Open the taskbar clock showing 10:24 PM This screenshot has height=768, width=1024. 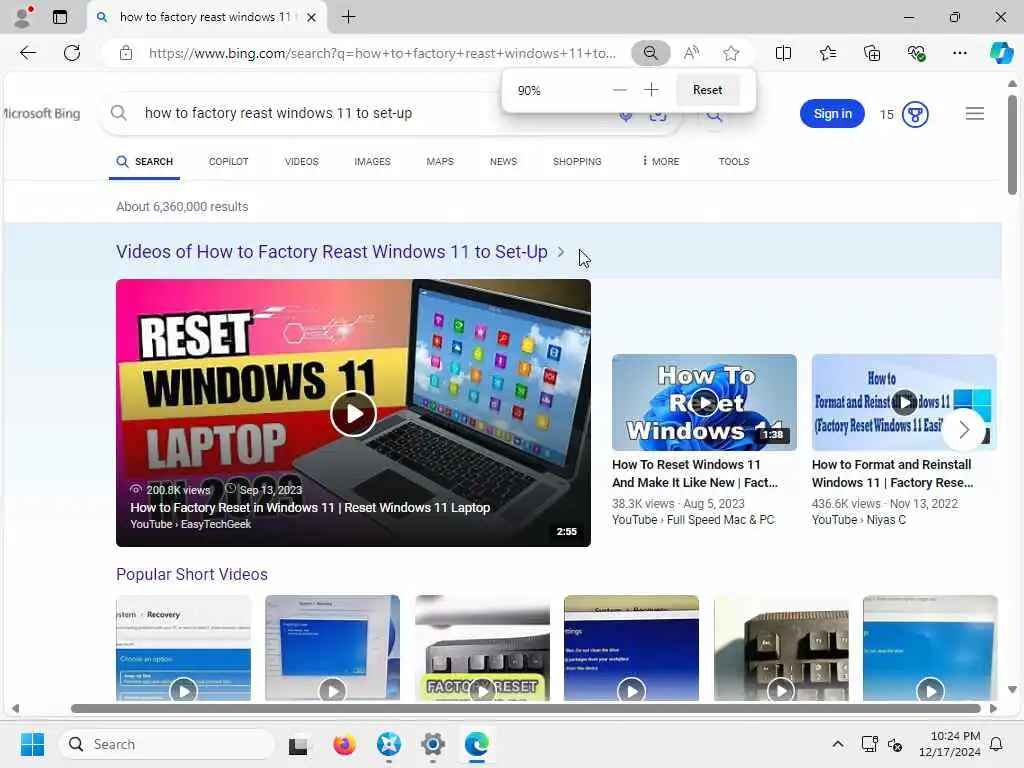click(950, 744)
